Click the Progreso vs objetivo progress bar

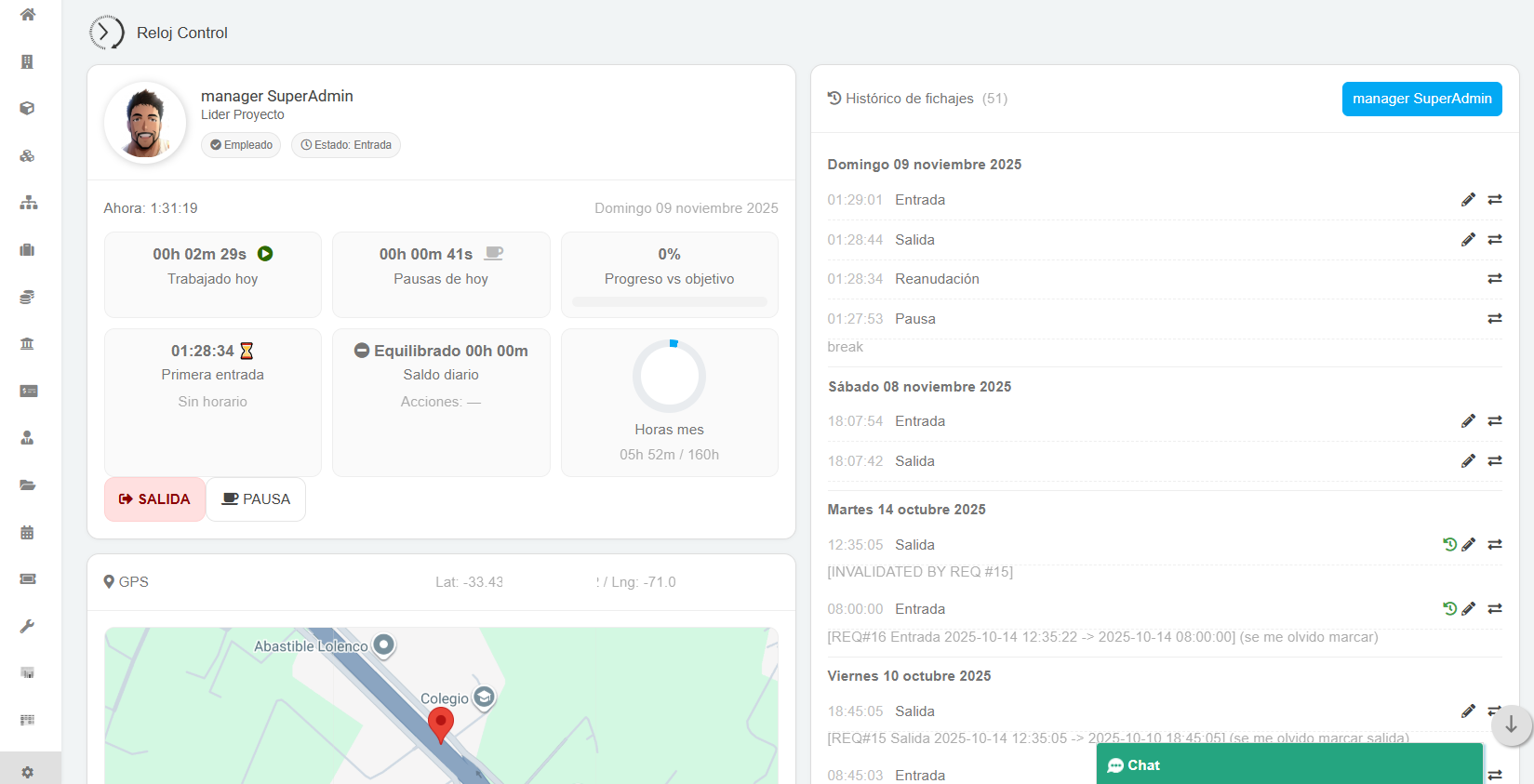[x=669, y=301]
